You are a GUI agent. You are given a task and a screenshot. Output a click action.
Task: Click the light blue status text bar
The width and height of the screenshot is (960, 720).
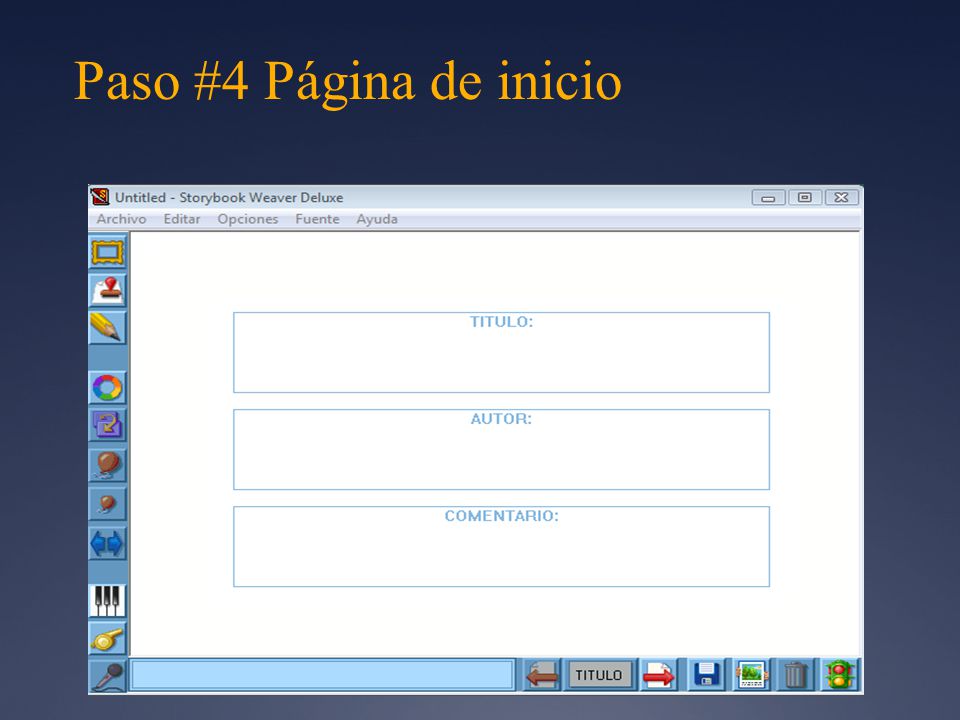pos(323,675)
